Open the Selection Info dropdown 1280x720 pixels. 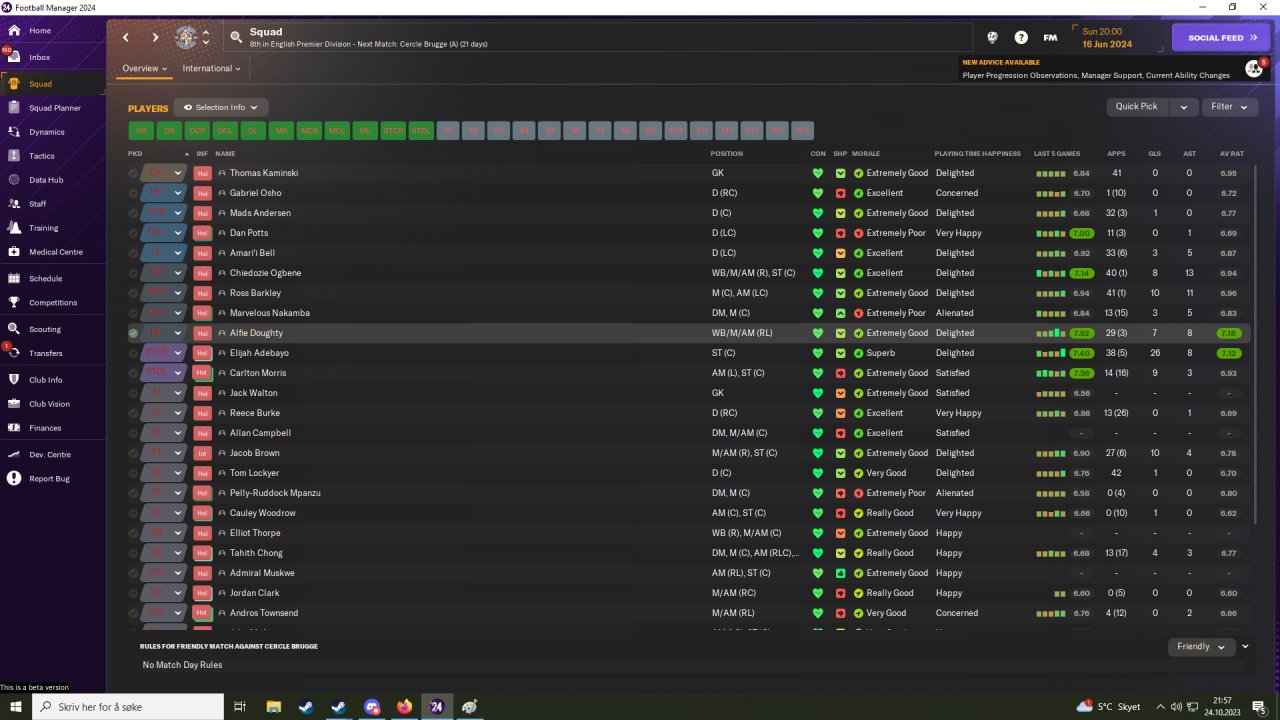pos(220,108)
